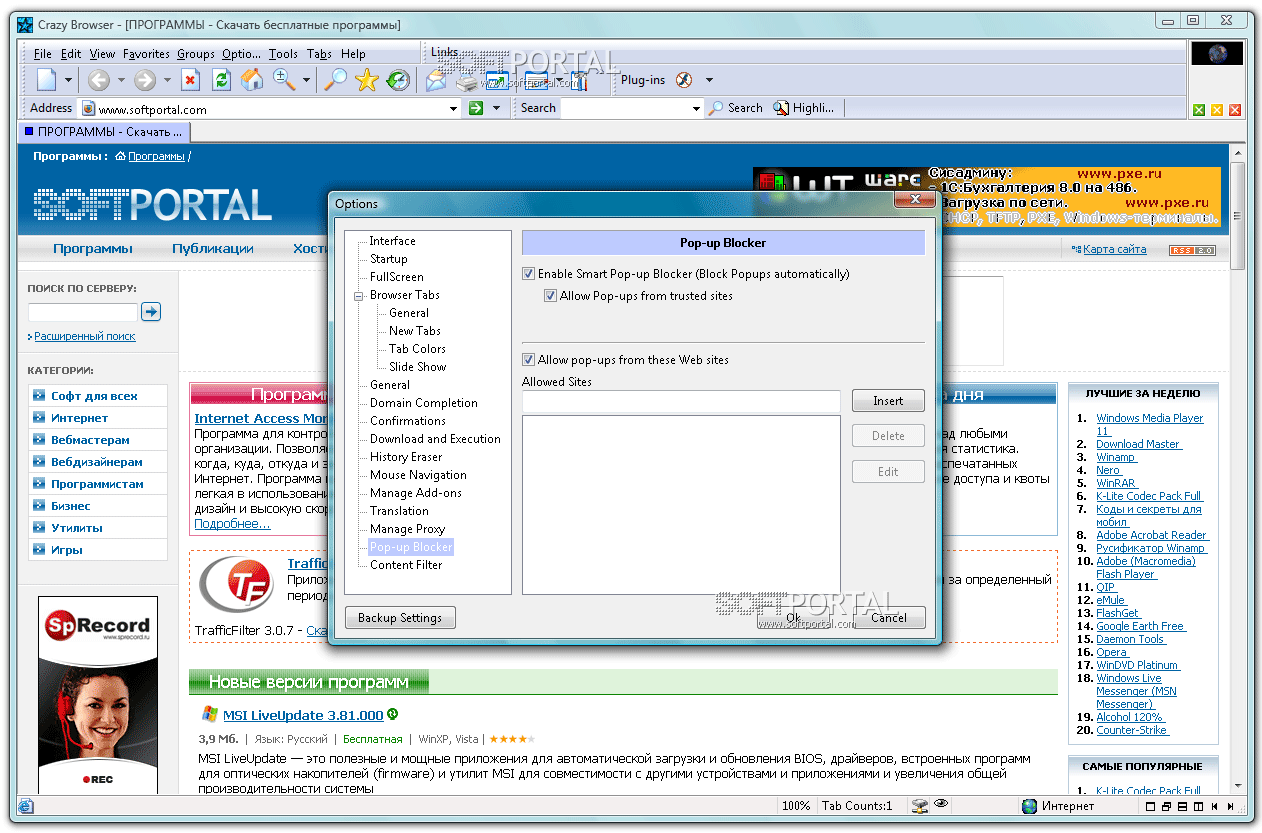Click the Plug-ins Flash blocker icon
Viewport: 1262px width, 833px height.
point(684,80)
